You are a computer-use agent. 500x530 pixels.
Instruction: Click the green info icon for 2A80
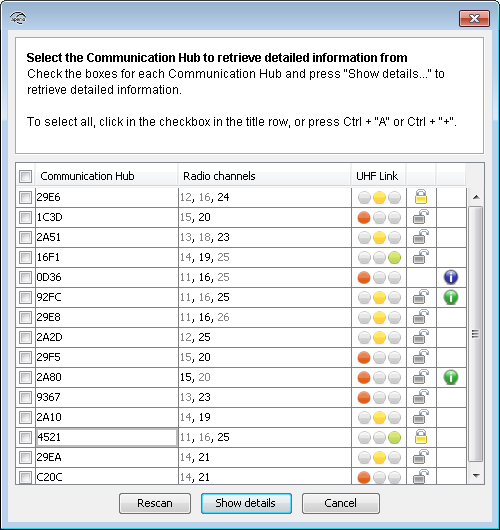pyautogui.click(x=451, y=377)
